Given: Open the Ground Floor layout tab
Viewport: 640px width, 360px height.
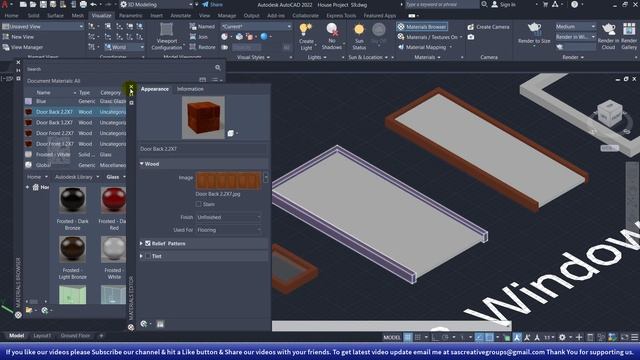Looking at the screenshot, I should [x=75, y=336].
